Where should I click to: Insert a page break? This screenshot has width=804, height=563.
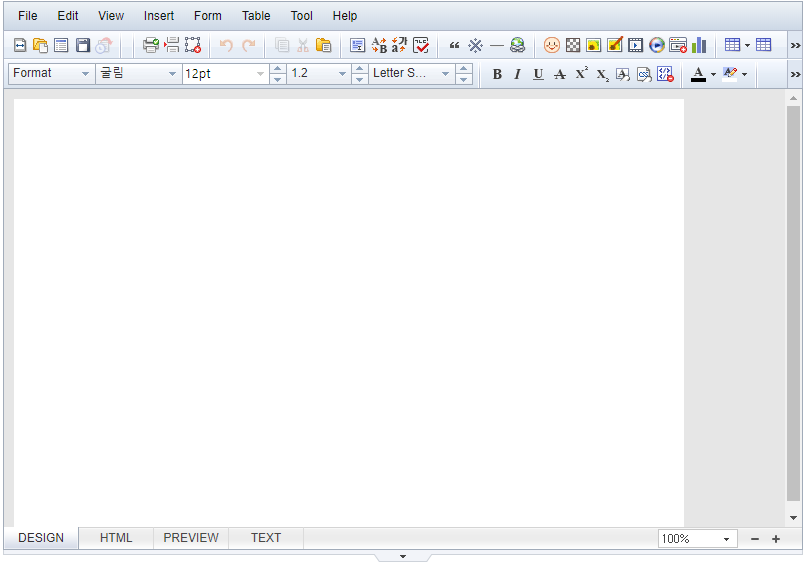(172, 46)
